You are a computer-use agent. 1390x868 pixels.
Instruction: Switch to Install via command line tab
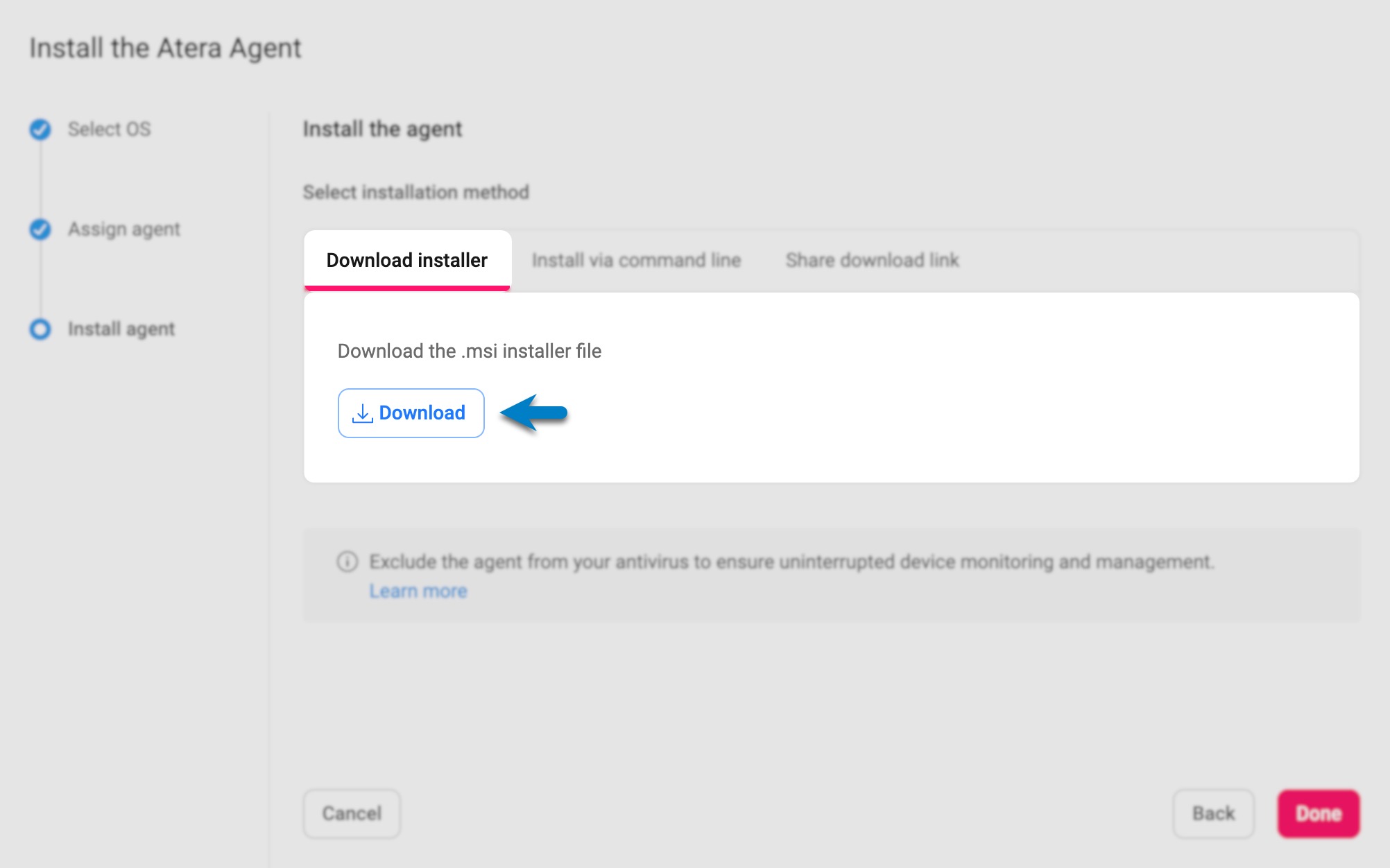tap(636, 261)
